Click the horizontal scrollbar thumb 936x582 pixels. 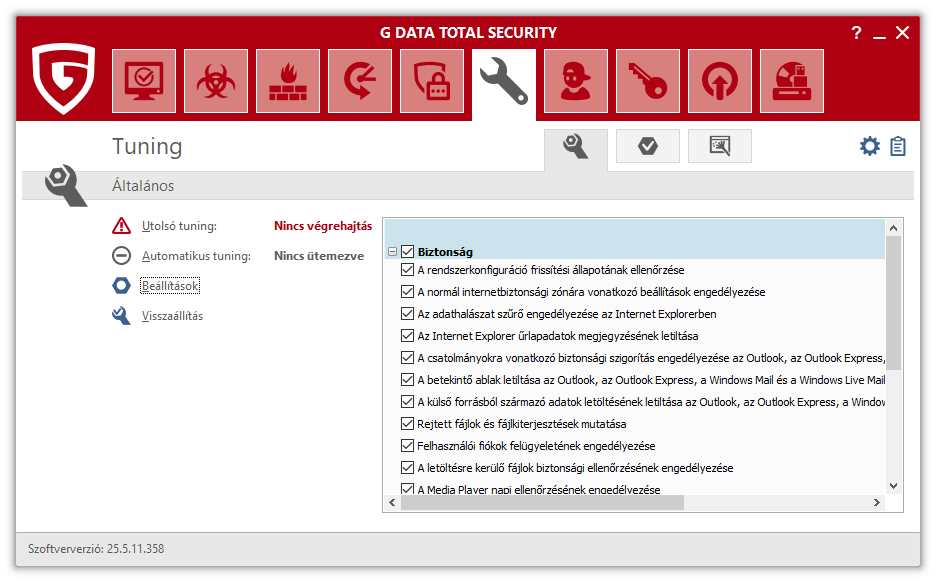[x=542, y=503]
